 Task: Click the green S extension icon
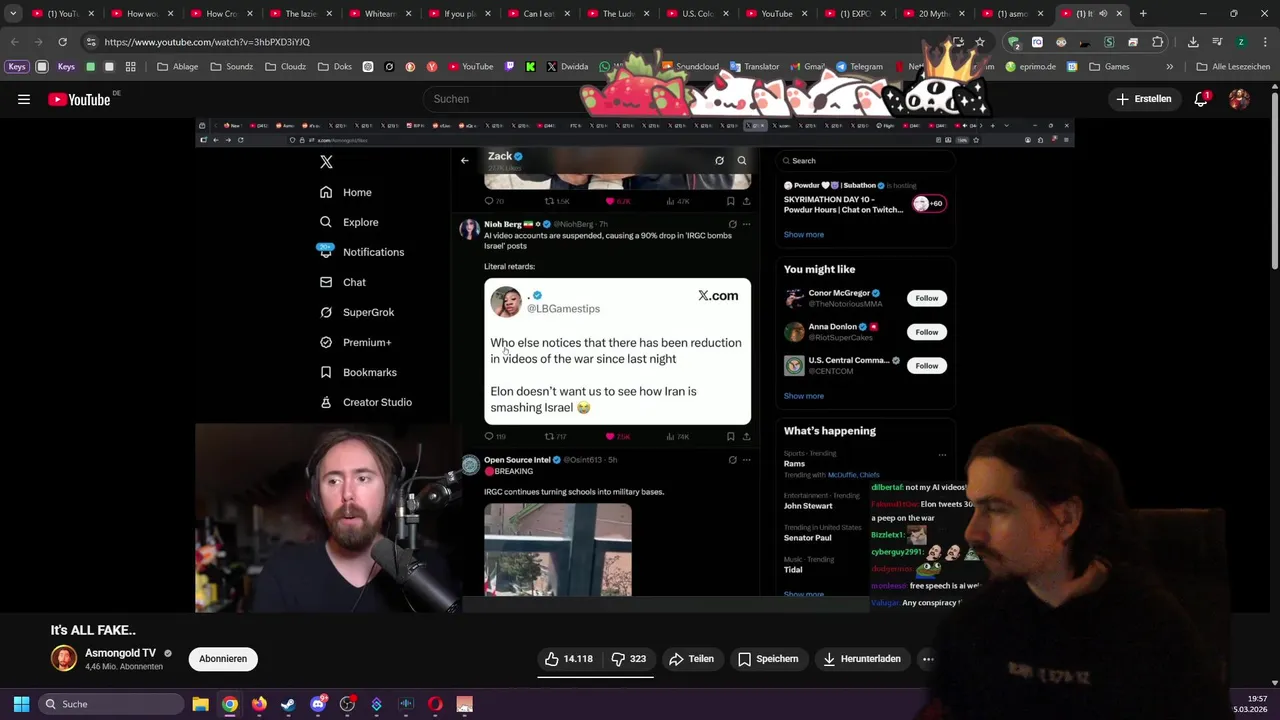[1109, 42]
